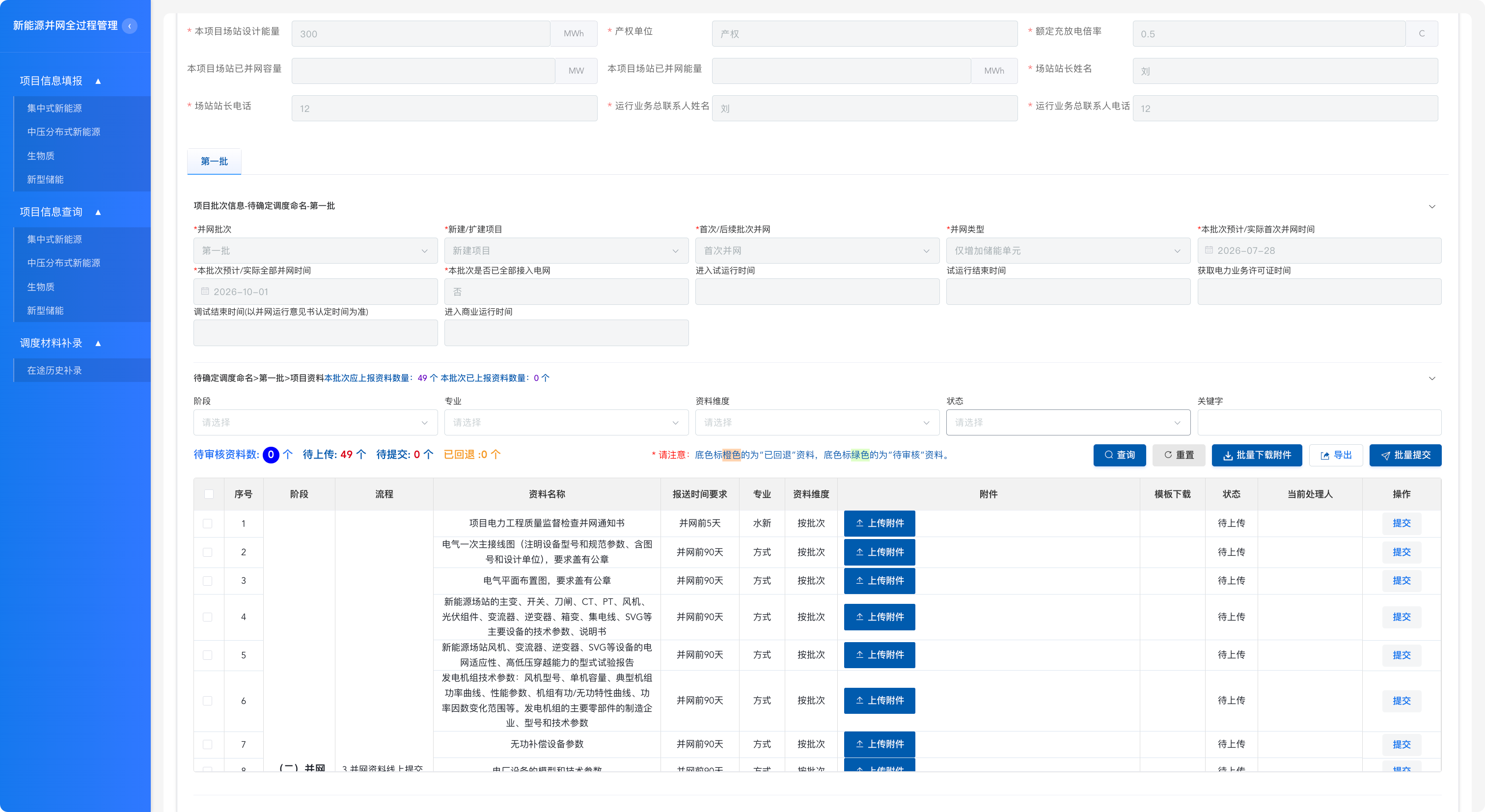Click calendar icon in 全部并网时间 field
The image size is (1485, 812).
tap(205, 292)
